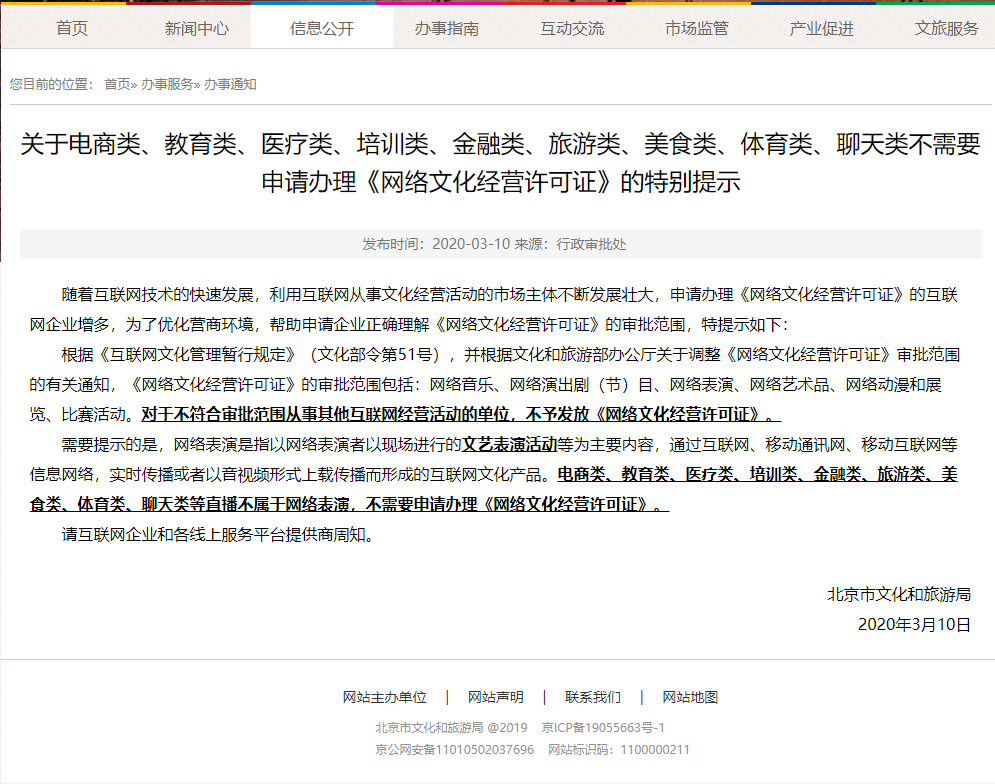The image size is (995, 784).
Task: Click the article title about 网络文化经营许可证
Action: click(501, 163)
